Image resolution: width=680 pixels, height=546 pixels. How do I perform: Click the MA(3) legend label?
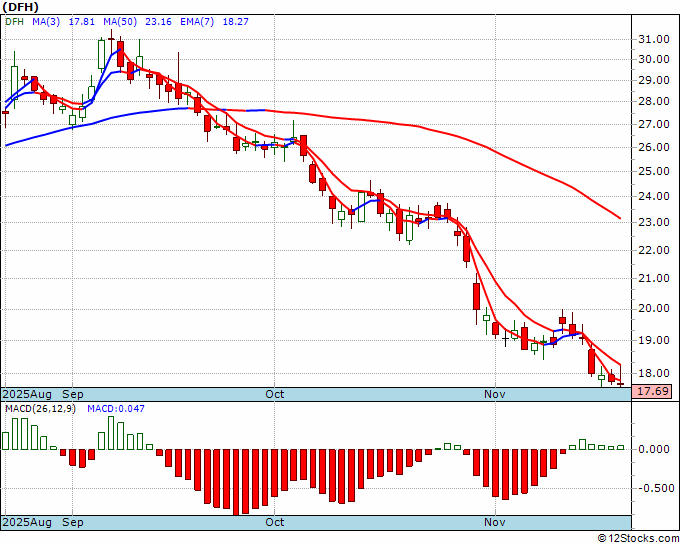click(x=46, y=22)
